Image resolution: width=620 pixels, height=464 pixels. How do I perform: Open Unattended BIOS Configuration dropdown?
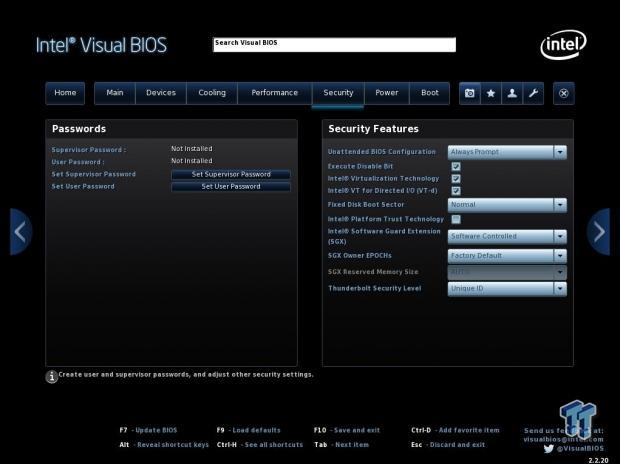tap(507, 152)
